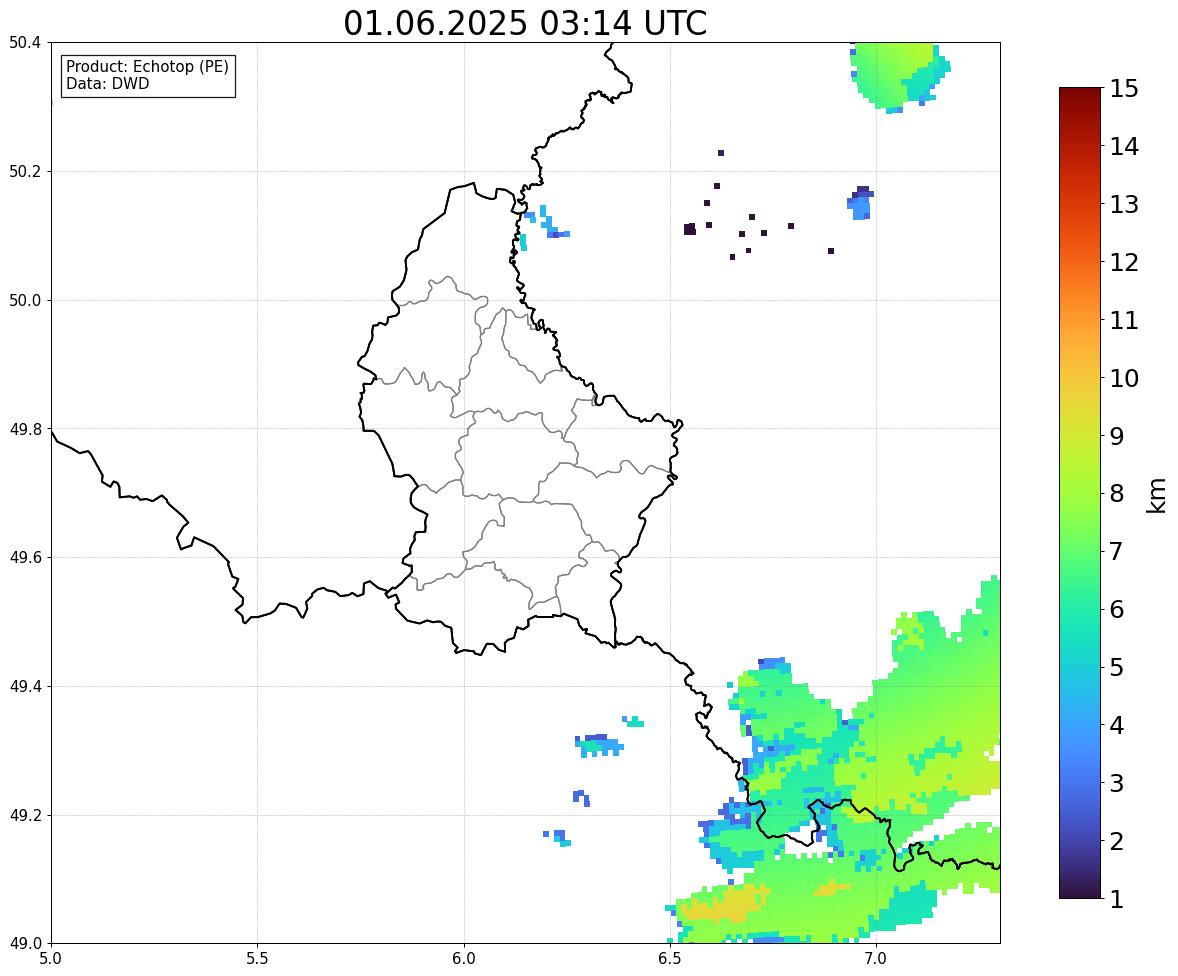Click the latitude tick label "49.2"
The image size is (1178, 976).
pyautogui.click(x=25, y=815)
